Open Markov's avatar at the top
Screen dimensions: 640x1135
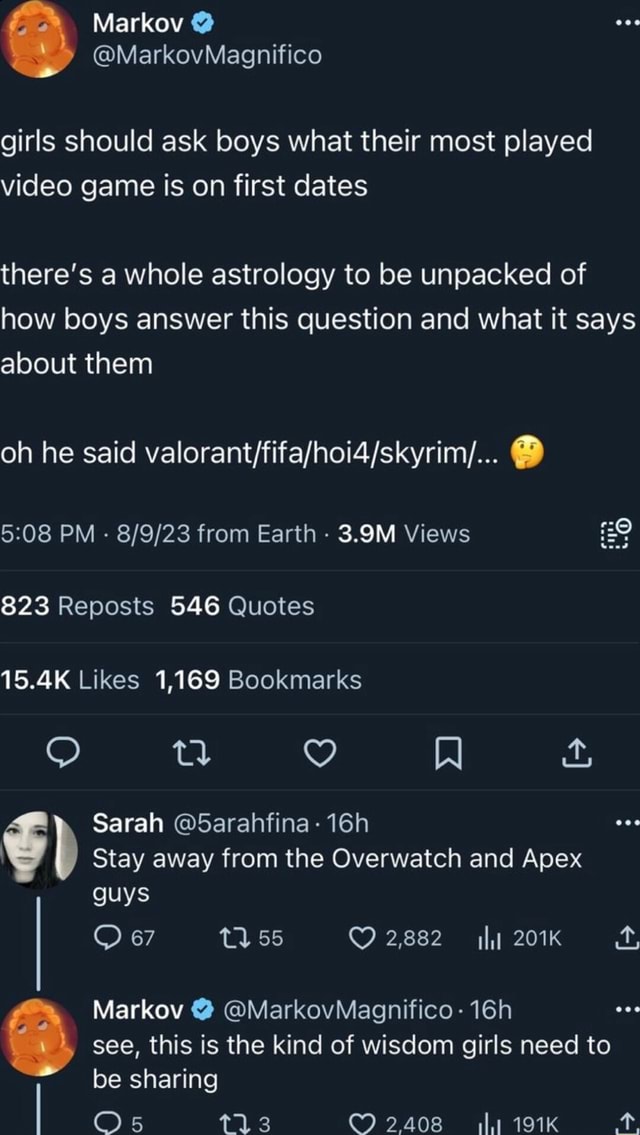tap(40, 38)
